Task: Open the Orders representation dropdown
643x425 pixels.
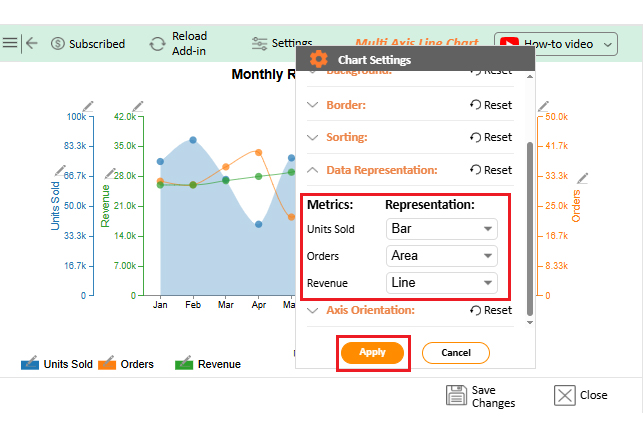Action: coord(441,256)
